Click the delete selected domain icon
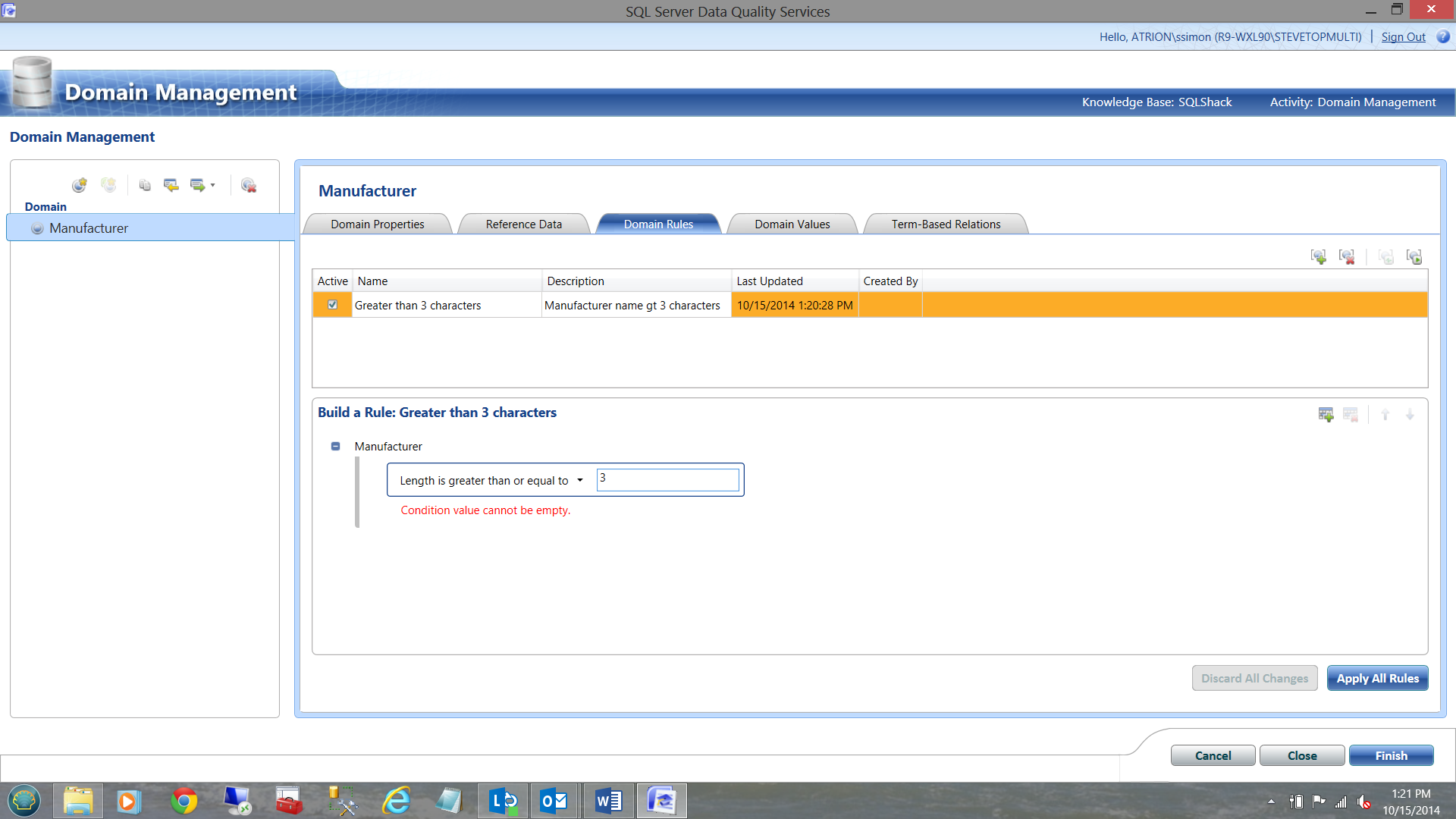Viewport: 1456px width, 819px height. click(x=248, y=185)
